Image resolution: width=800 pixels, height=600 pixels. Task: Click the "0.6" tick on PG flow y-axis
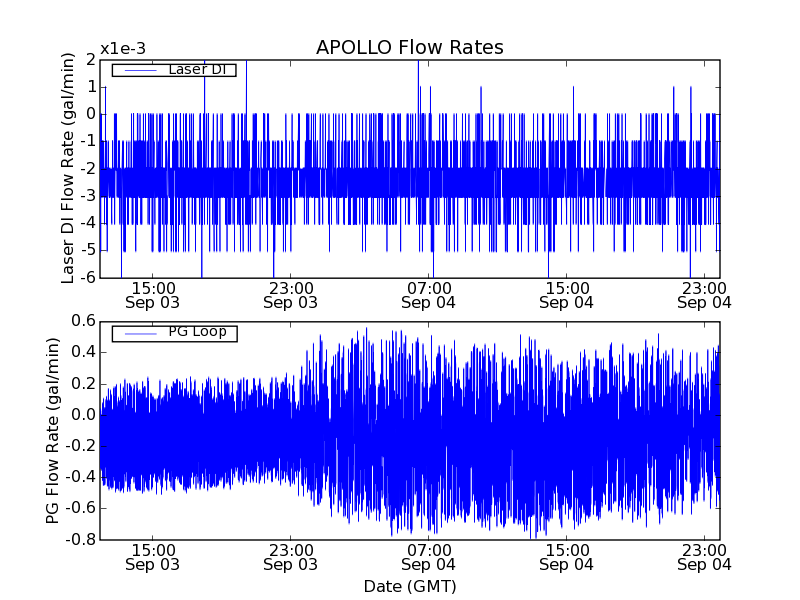coord(84,321)
